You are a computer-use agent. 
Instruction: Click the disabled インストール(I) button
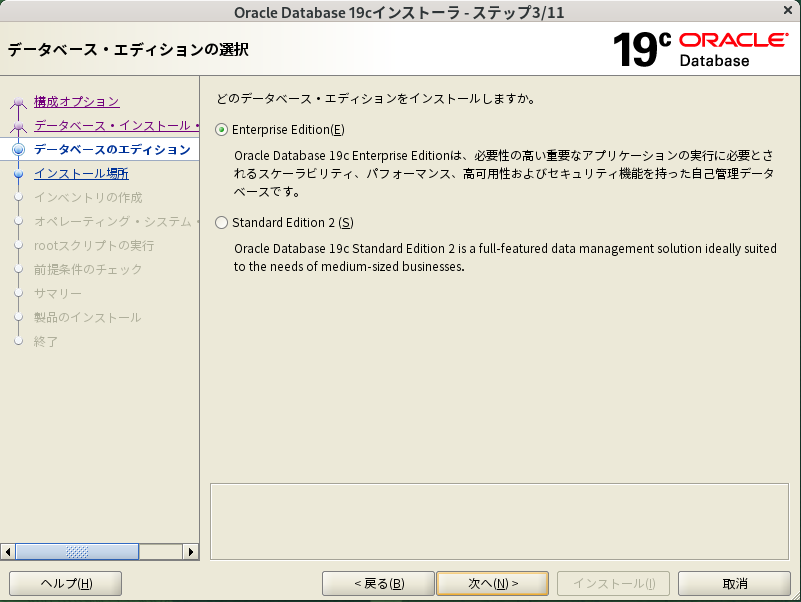614,584
